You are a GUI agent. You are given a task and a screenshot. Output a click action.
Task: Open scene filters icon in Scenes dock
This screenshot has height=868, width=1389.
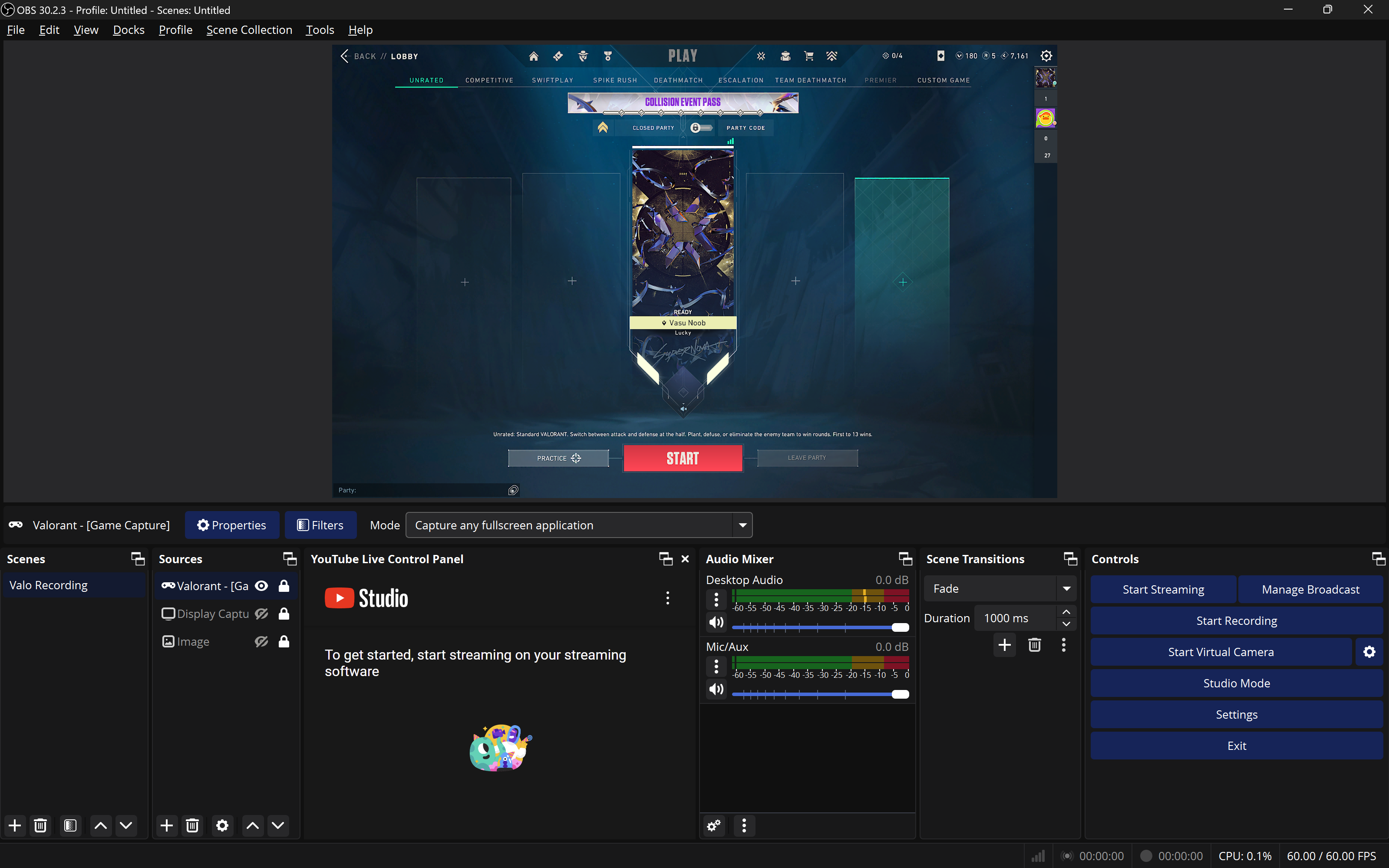pyautogui.click(x=71, y=825)
